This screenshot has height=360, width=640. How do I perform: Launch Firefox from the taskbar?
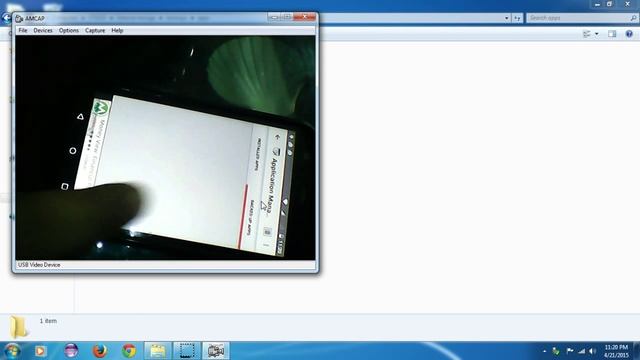[100, 351]
